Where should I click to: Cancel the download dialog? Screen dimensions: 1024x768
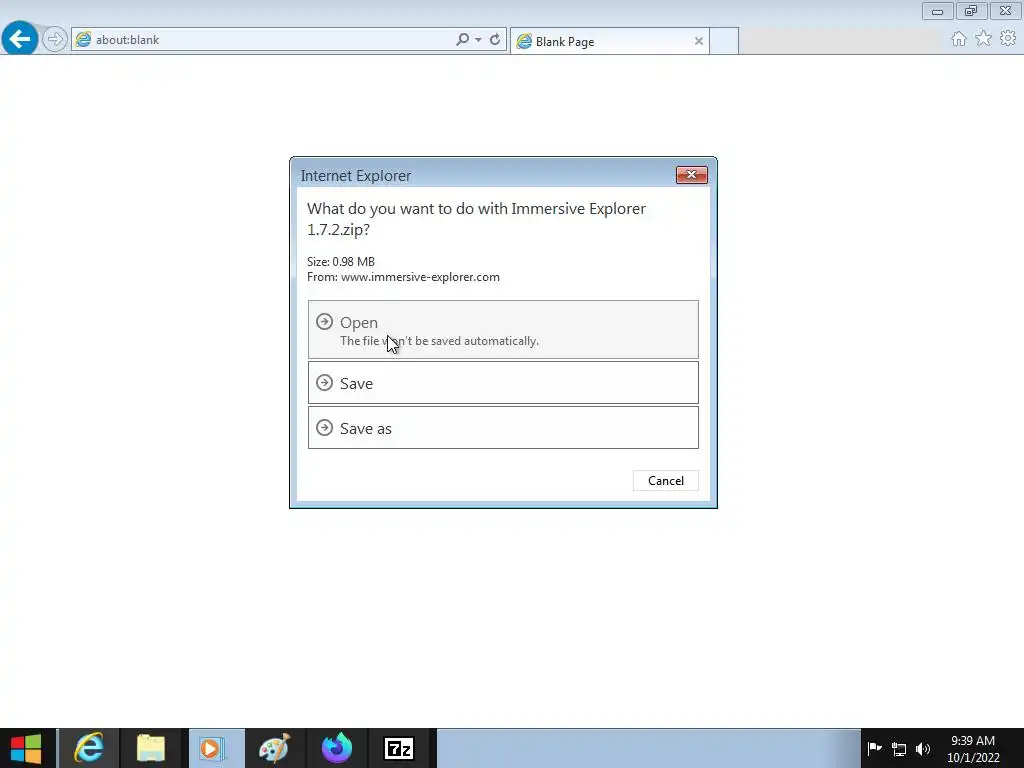(665, 481)
